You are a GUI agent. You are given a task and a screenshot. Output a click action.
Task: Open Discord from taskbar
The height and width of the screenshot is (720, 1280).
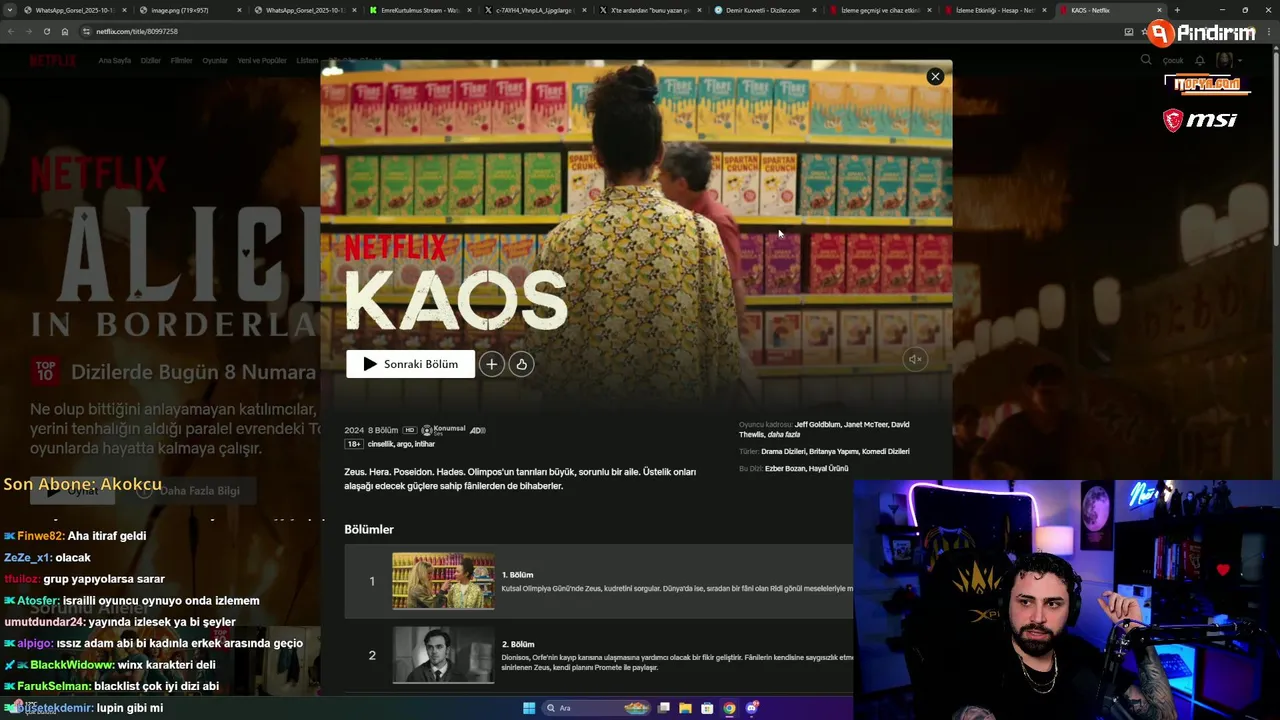point(751,708)
